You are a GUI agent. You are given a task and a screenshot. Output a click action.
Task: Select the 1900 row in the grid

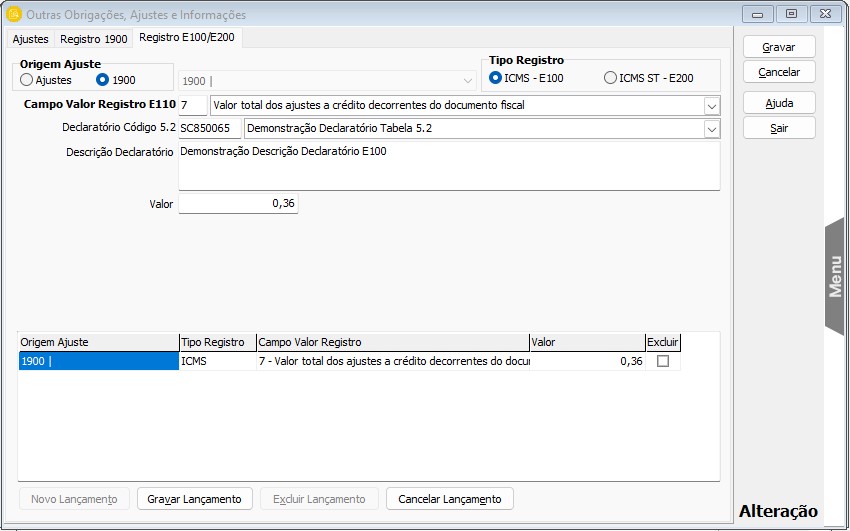98,362
